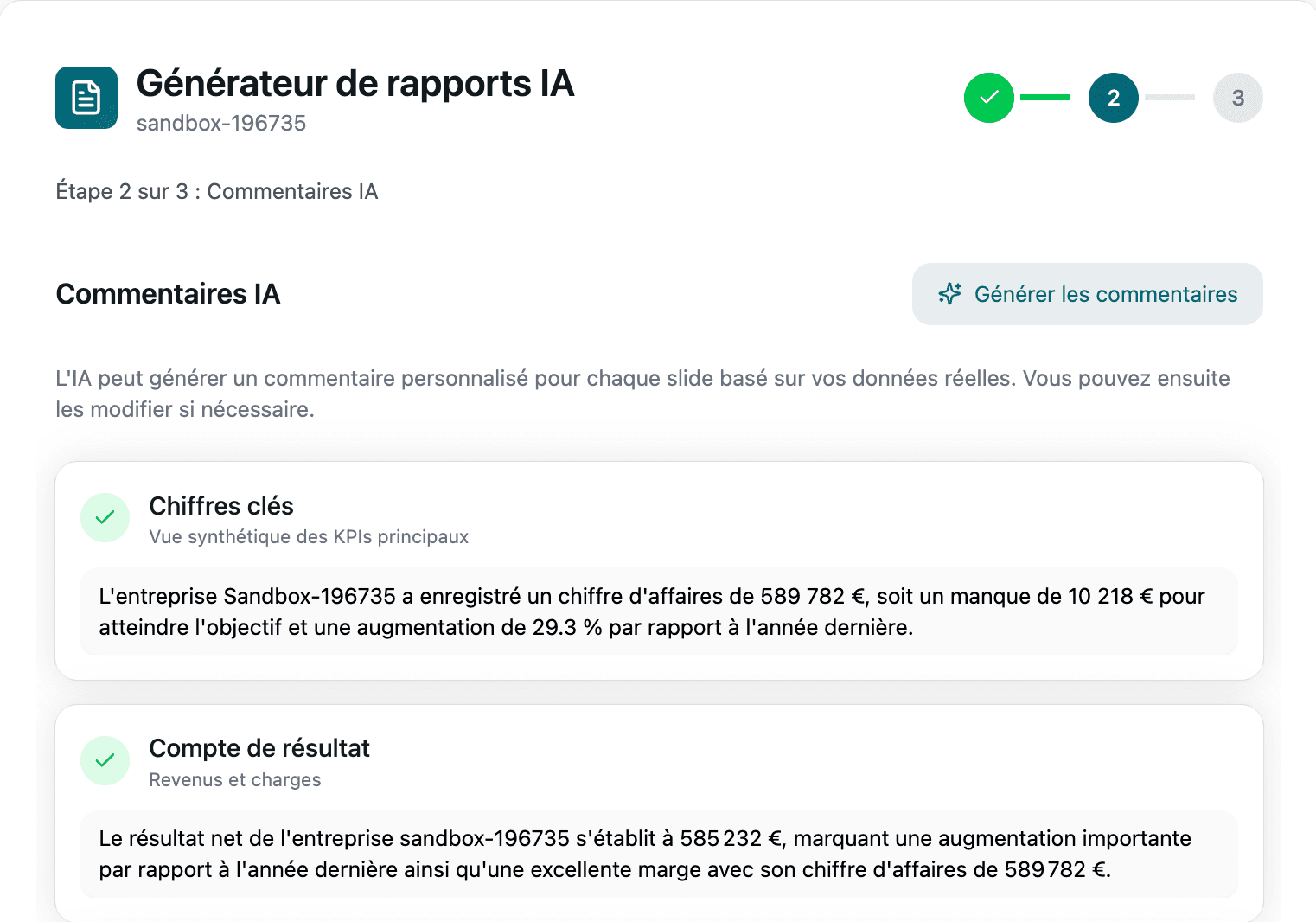This screenshot has width=1316, height=922.
Task: Select the Étape 2 sur 3 label
Action: pyautogui.click(x=217, y=191)
